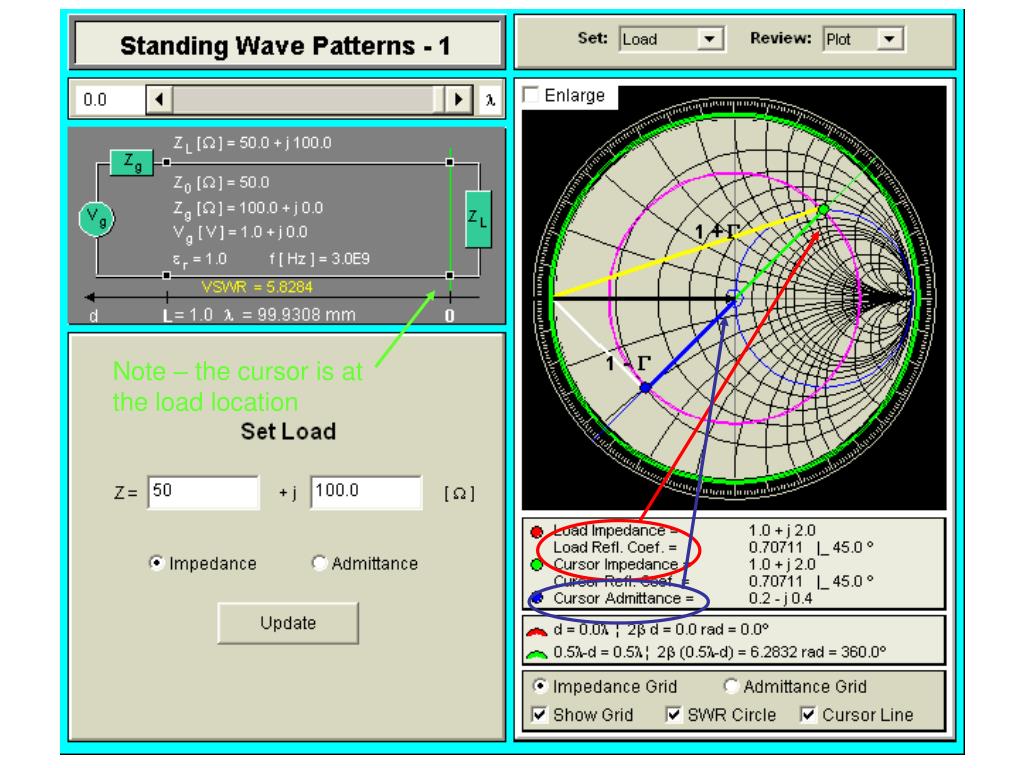
Task: Click the ZL [Ω] = 50.0 + j 100.0 text
Action: tap(252, 144)
